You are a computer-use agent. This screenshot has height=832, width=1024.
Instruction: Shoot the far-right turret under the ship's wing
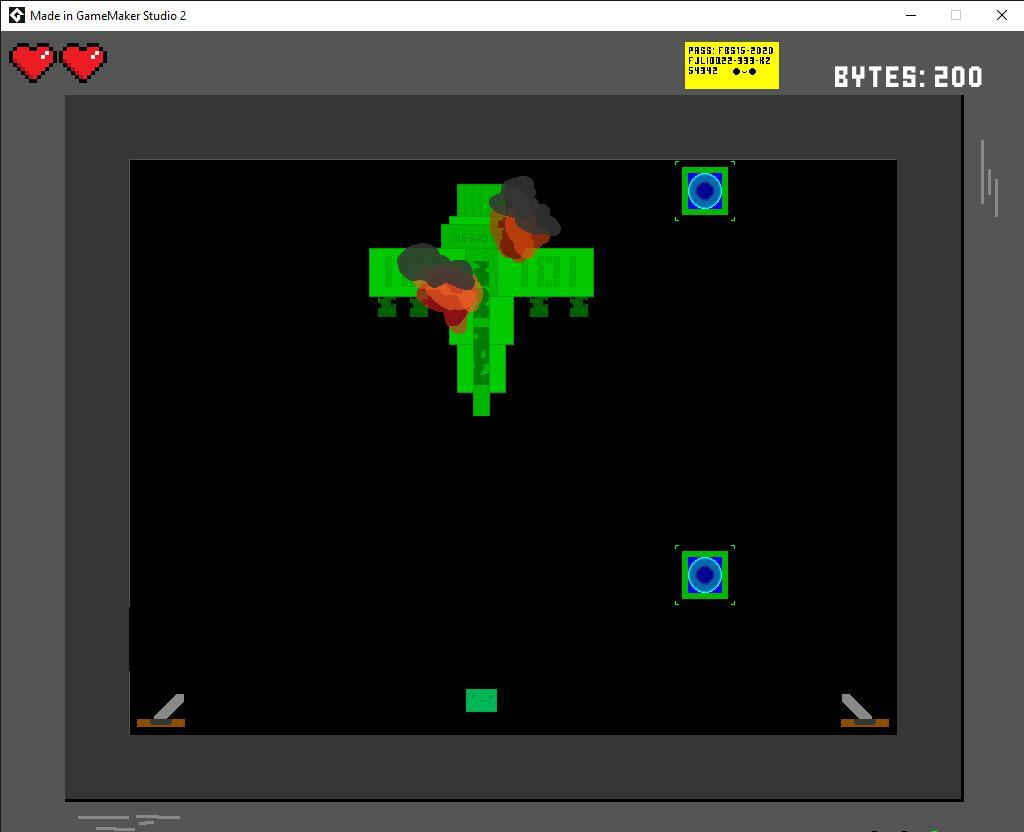(578, 307)
